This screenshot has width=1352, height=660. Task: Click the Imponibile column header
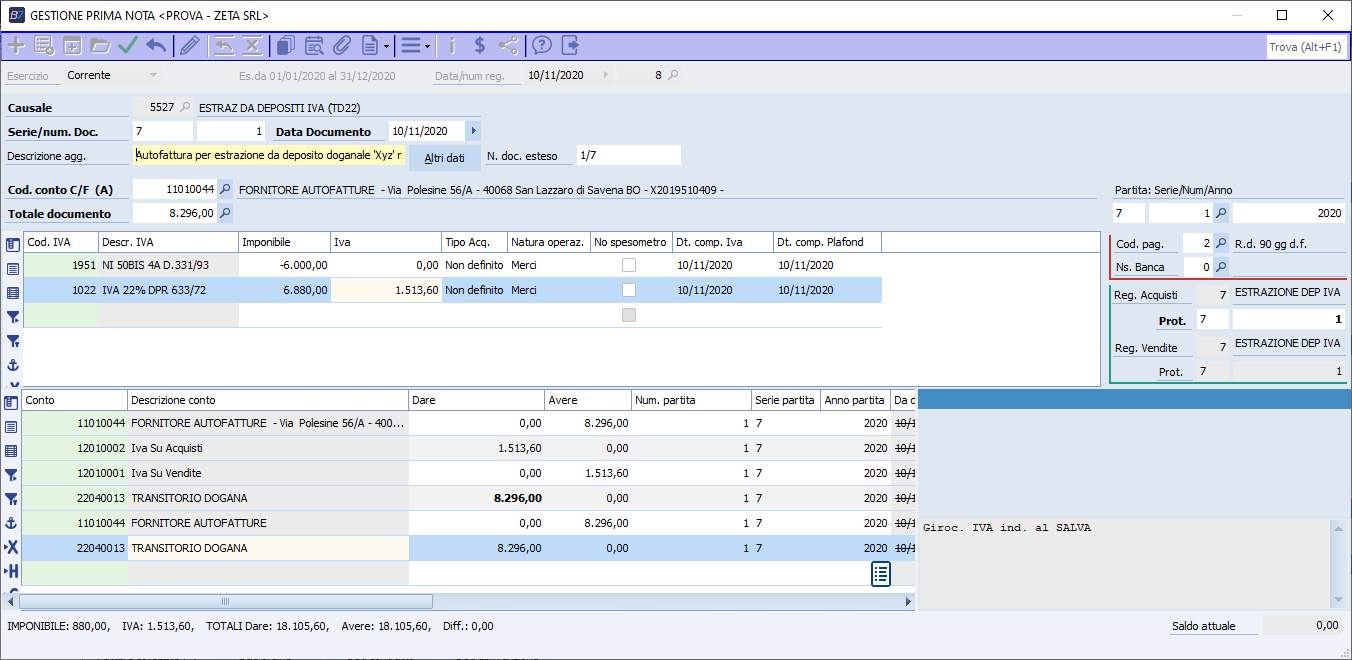point(284,241)
